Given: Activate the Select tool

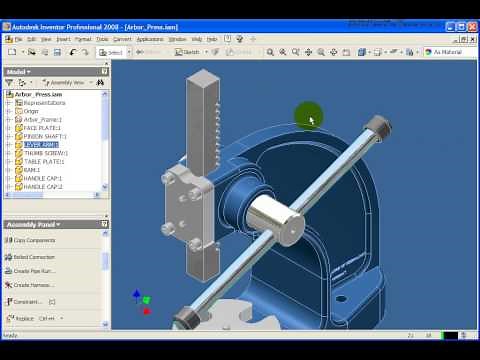Looking at the screenshot, I should pos(111,52).
